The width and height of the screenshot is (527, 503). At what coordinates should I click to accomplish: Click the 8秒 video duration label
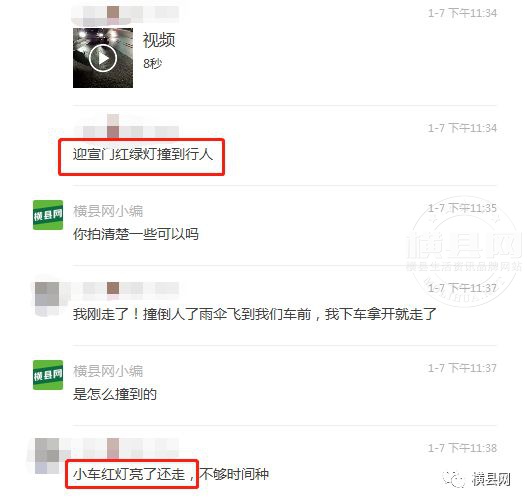point(153,64)
